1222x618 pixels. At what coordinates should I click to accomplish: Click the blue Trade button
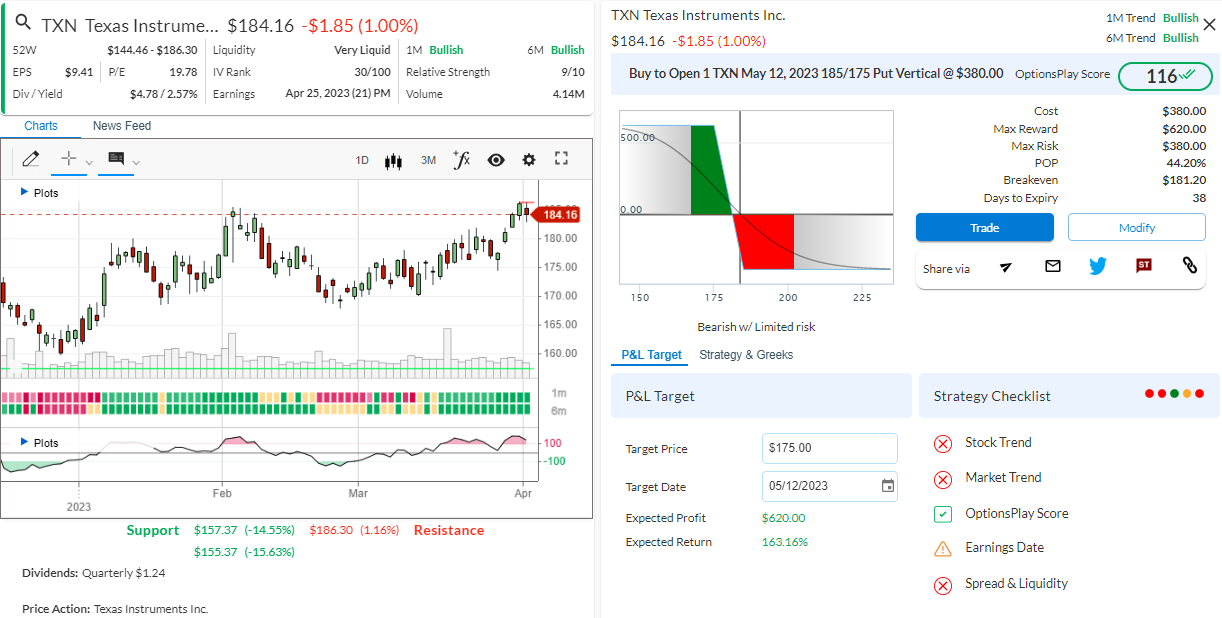[984, 228]
